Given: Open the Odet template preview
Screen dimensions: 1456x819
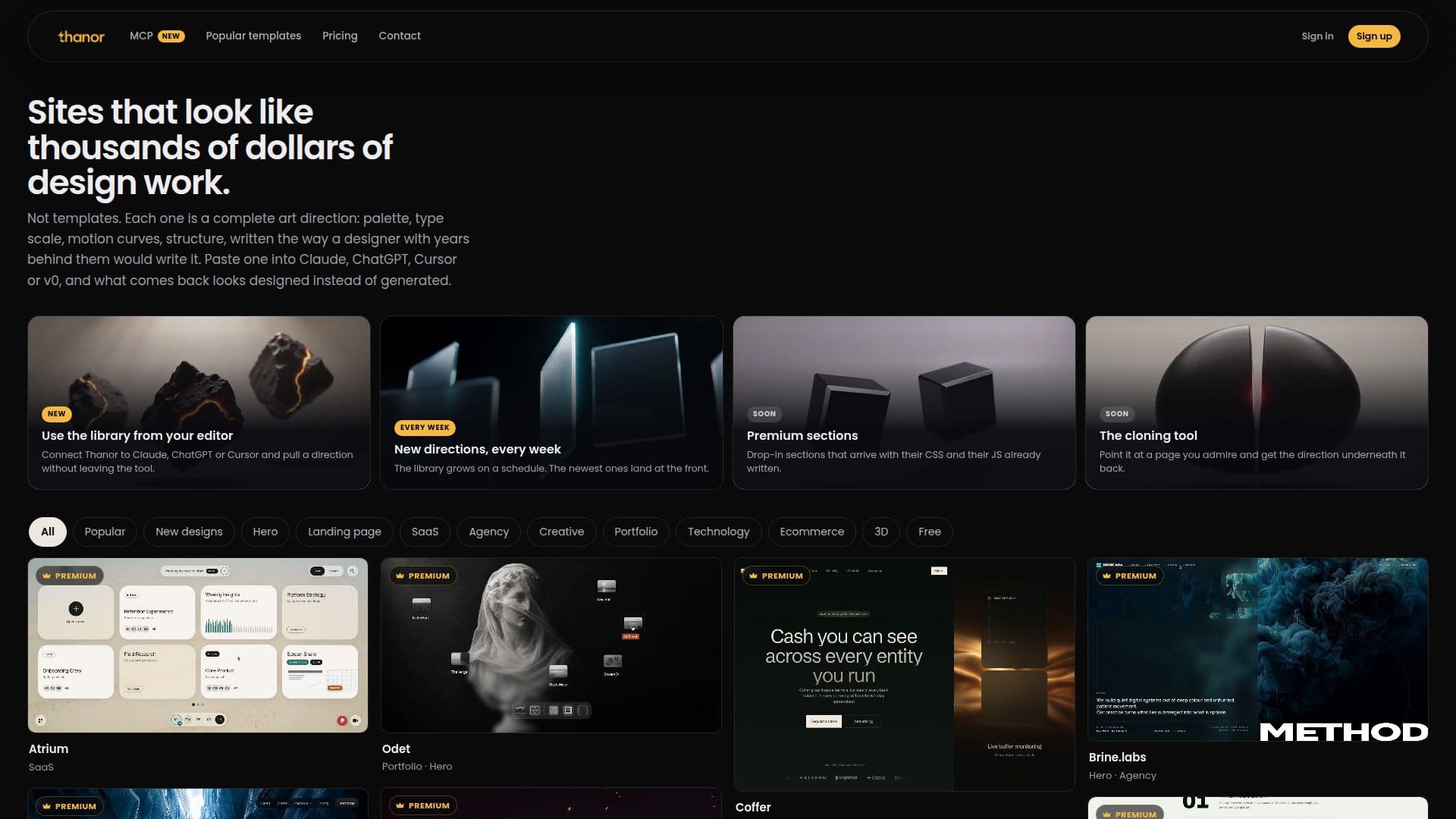Looking at the screenshot, I should 551,645.
